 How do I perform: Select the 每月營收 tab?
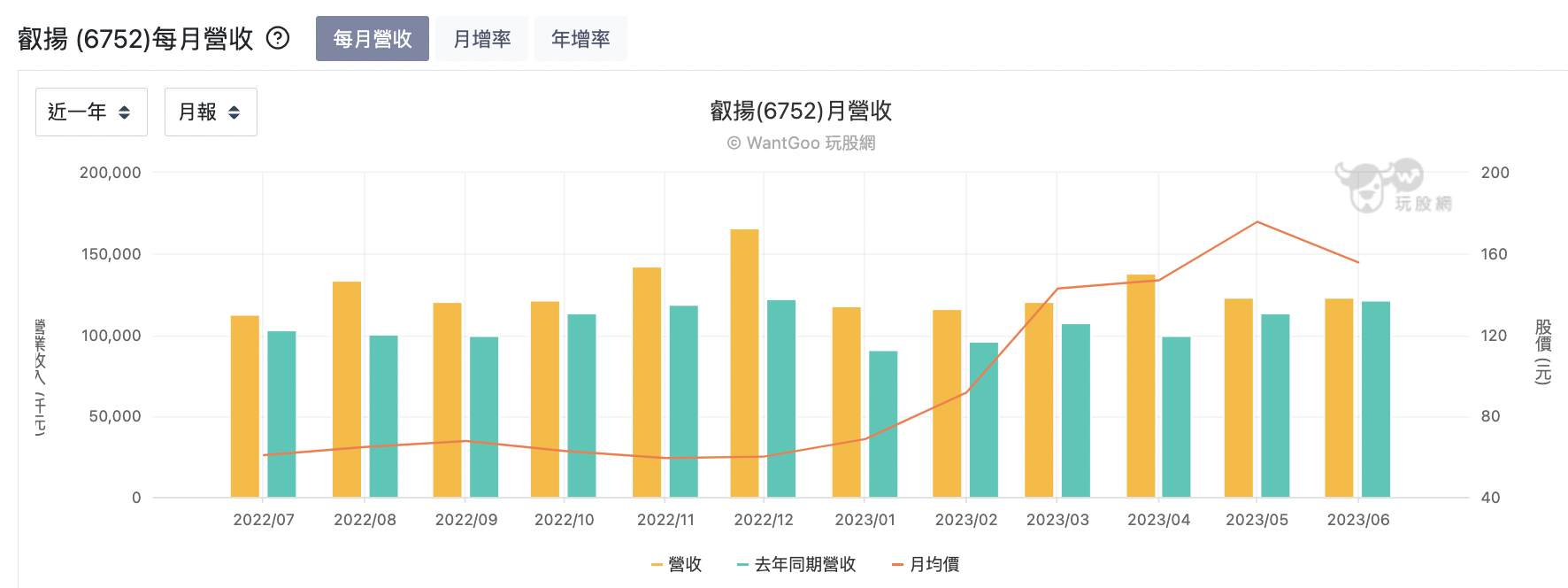pyautogui.click(x=373, y=39)
